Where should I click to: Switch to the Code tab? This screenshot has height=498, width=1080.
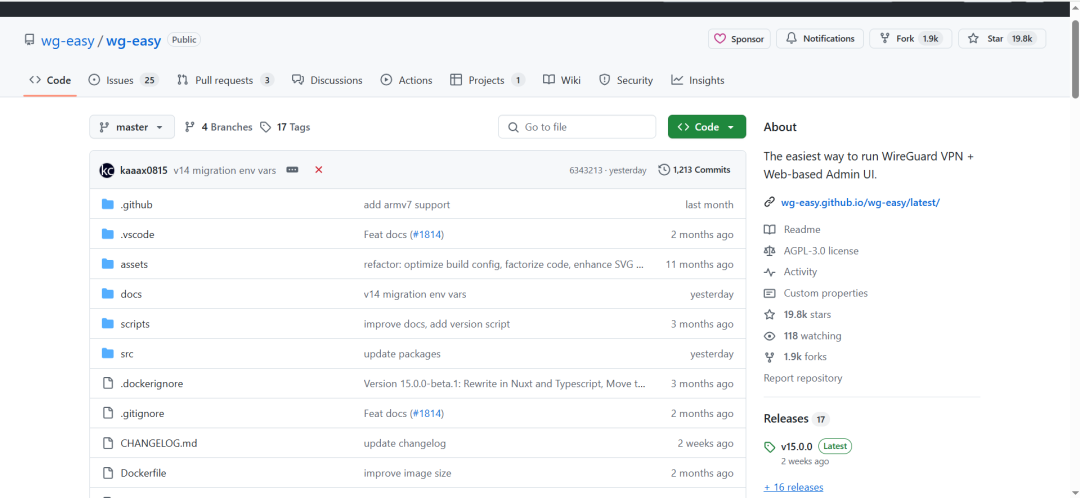pyautogui.click(x=50, y=81)
